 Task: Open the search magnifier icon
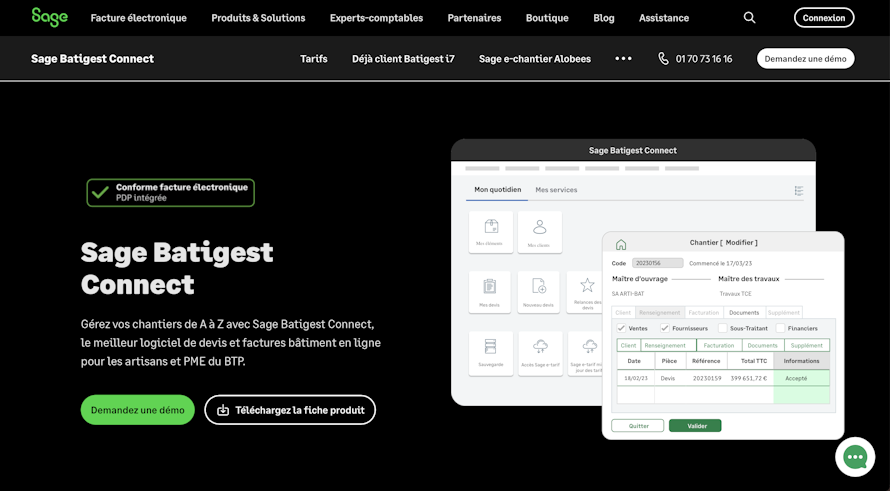tap(749, 18)
